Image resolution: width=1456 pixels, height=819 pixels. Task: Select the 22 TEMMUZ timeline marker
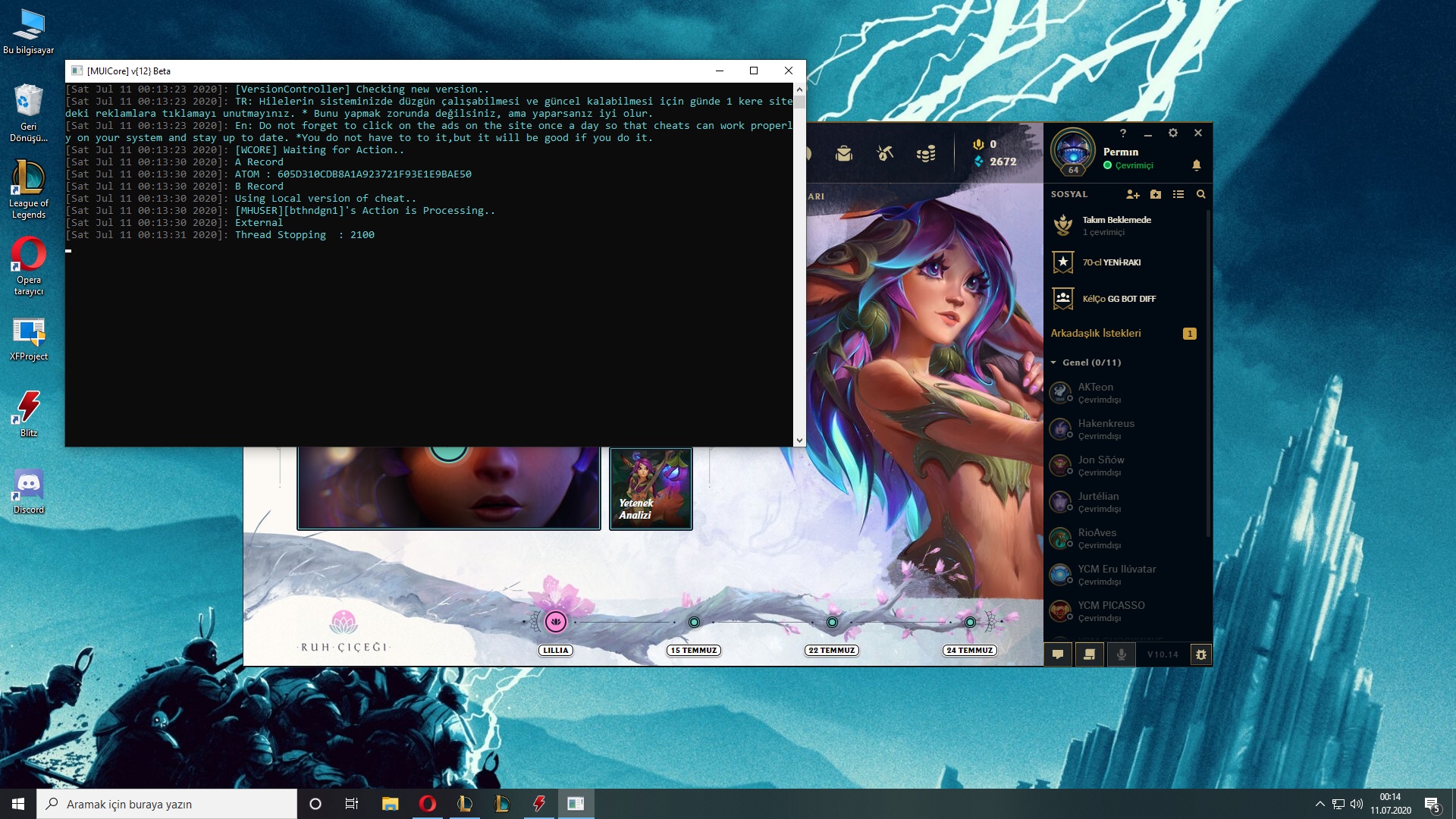tap(832, 623)
